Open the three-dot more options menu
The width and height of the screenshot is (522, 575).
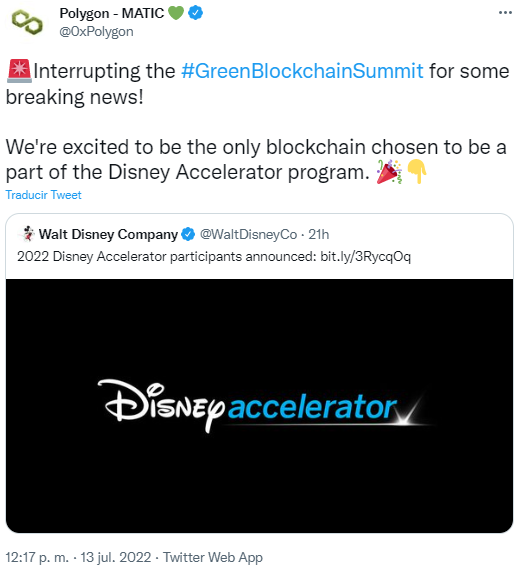tap(505, 13)
